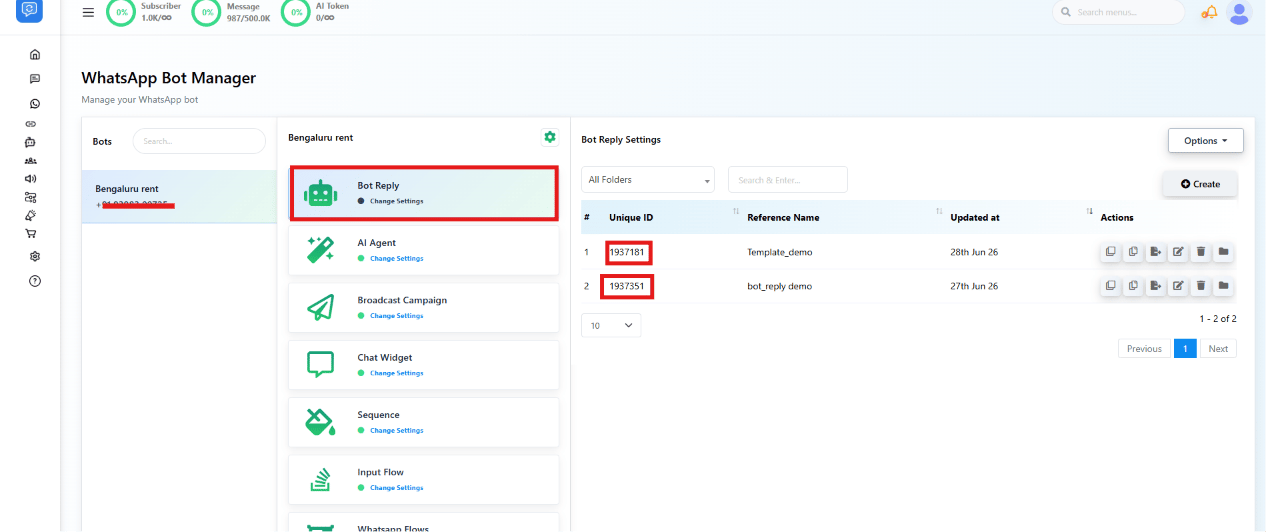The width and height of the screenshot is (1266, 532).
Task: Delete the Template_demo bot reply
Action: [1200, 252]
